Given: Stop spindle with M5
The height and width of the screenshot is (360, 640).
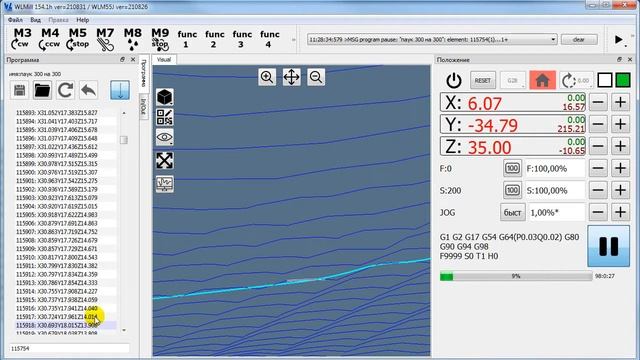Looking at the screenshot, I should point(78,39).
